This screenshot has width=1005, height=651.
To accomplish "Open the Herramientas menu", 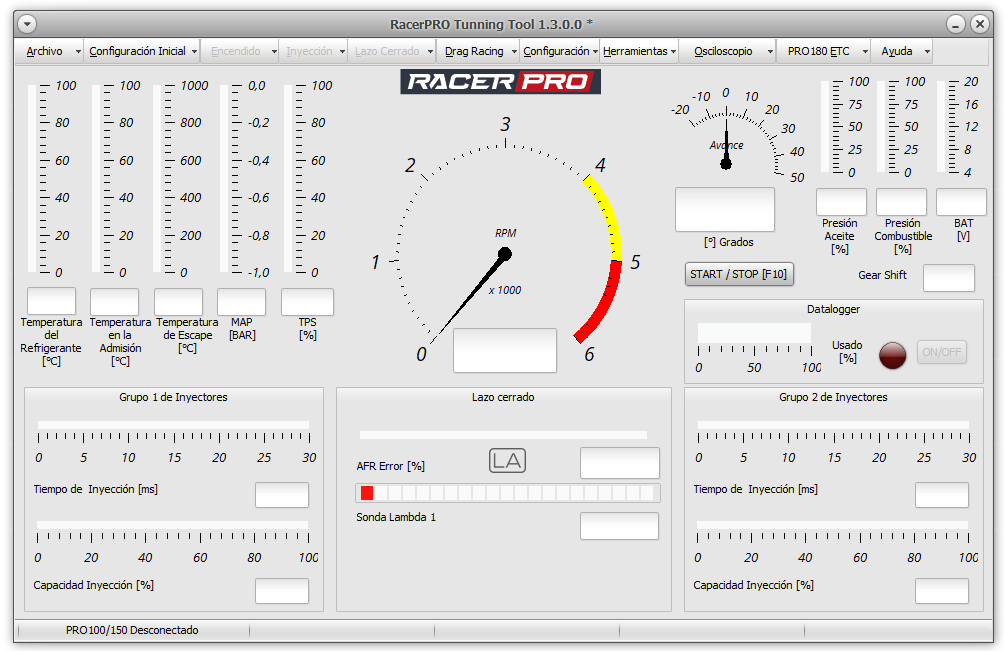I will pos(635,51).
